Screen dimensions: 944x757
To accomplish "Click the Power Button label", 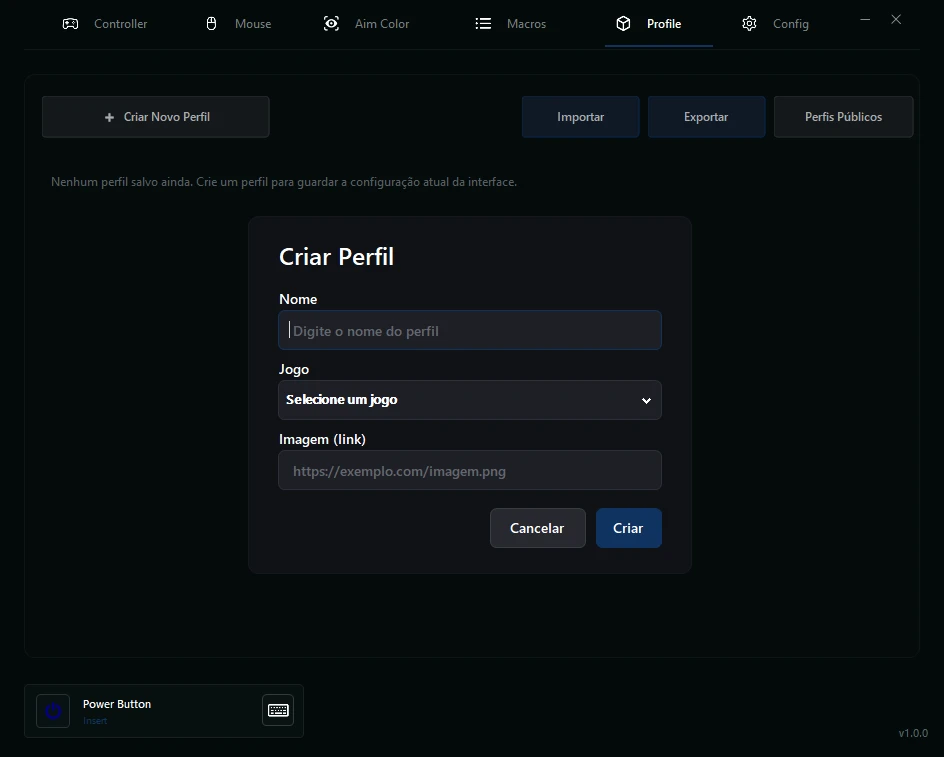I will pos(117,704).
